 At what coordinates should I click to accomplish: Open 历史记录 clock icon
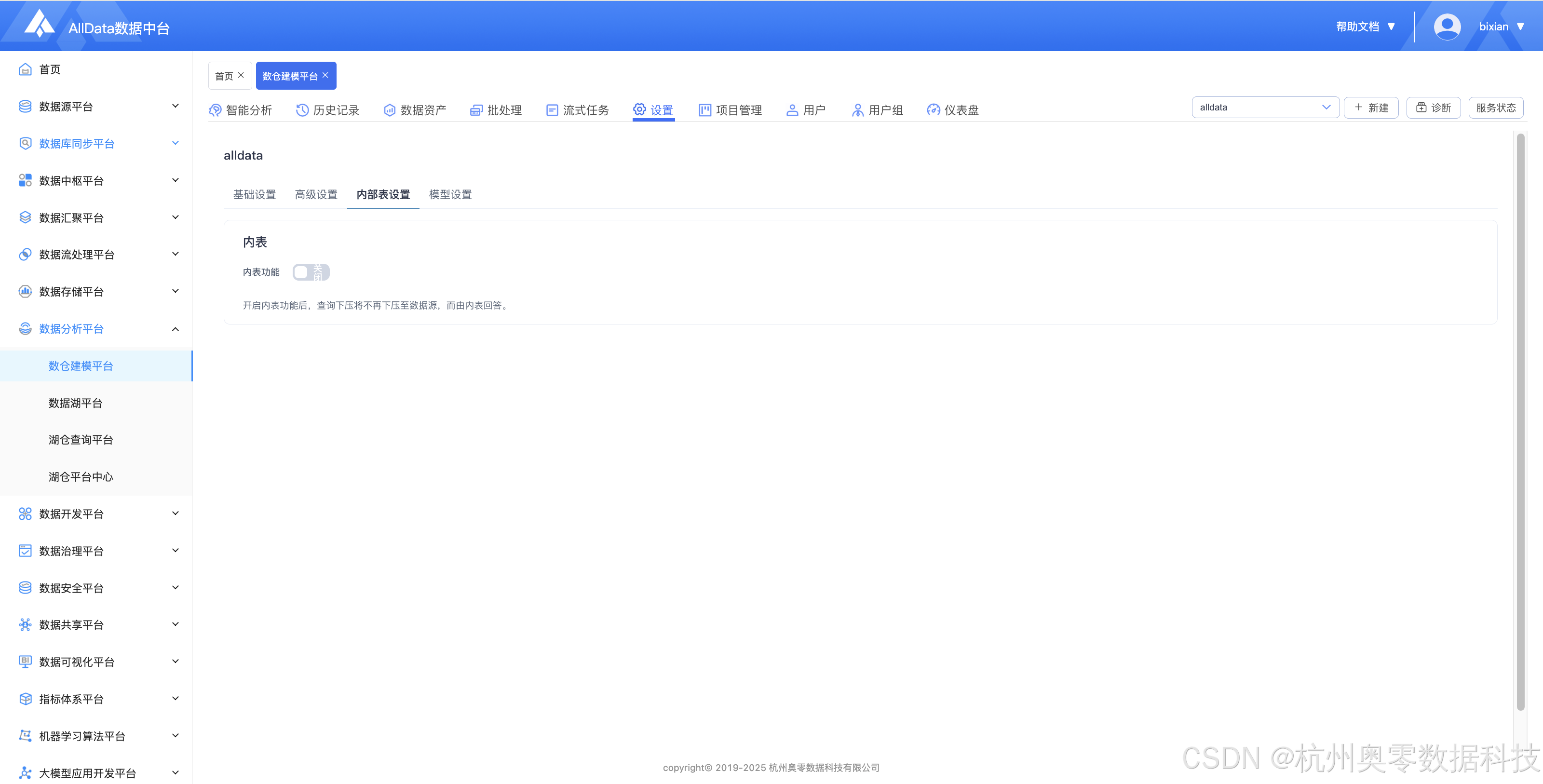302,110
